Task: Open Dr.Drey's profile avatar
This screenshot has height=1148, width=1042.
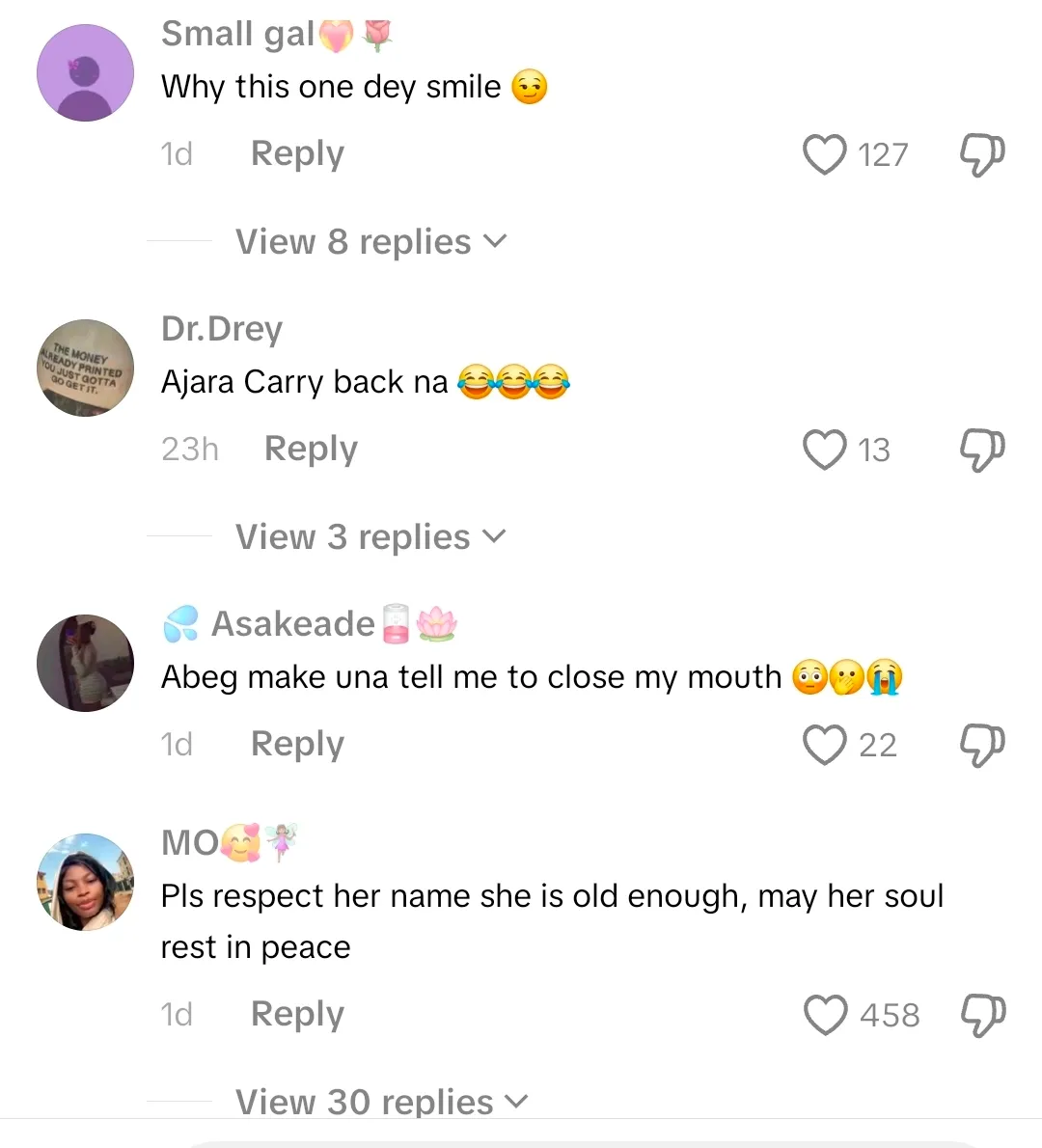Action: point(85,369)
